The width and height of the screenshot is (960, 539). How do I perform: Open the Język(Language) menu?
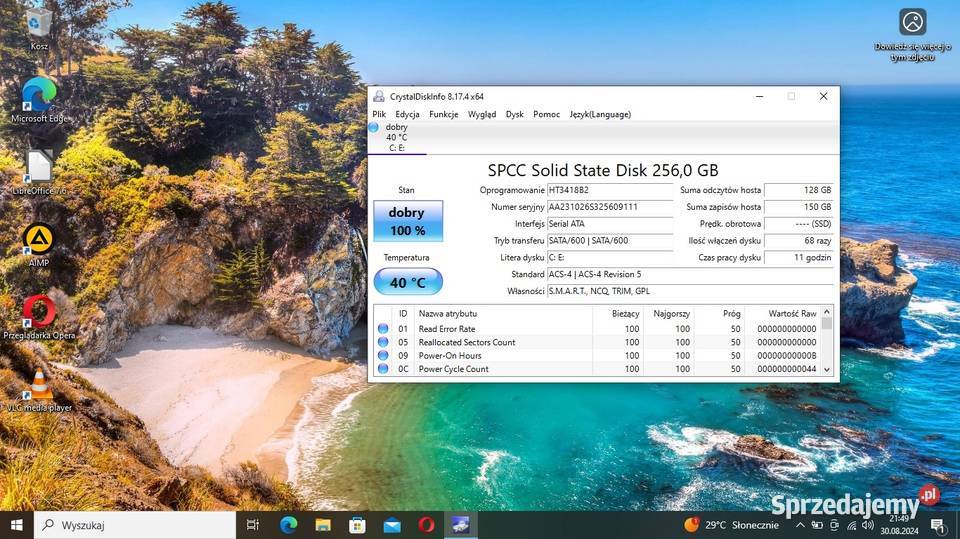point(600,114)
